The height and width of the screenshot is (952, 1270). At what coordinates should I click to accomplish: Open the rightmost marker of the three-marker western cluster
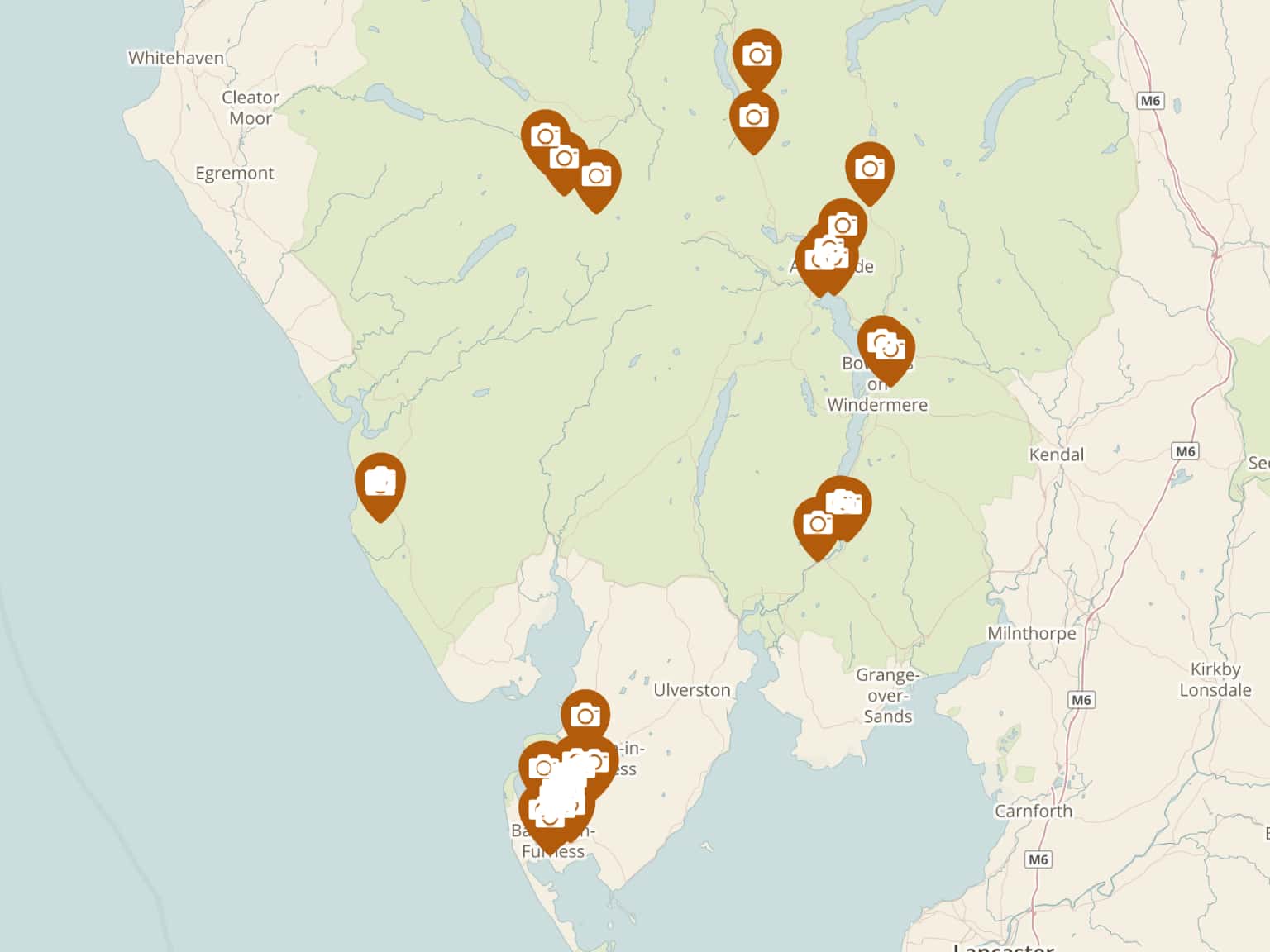pyautogui.click(x=596, y=176)
